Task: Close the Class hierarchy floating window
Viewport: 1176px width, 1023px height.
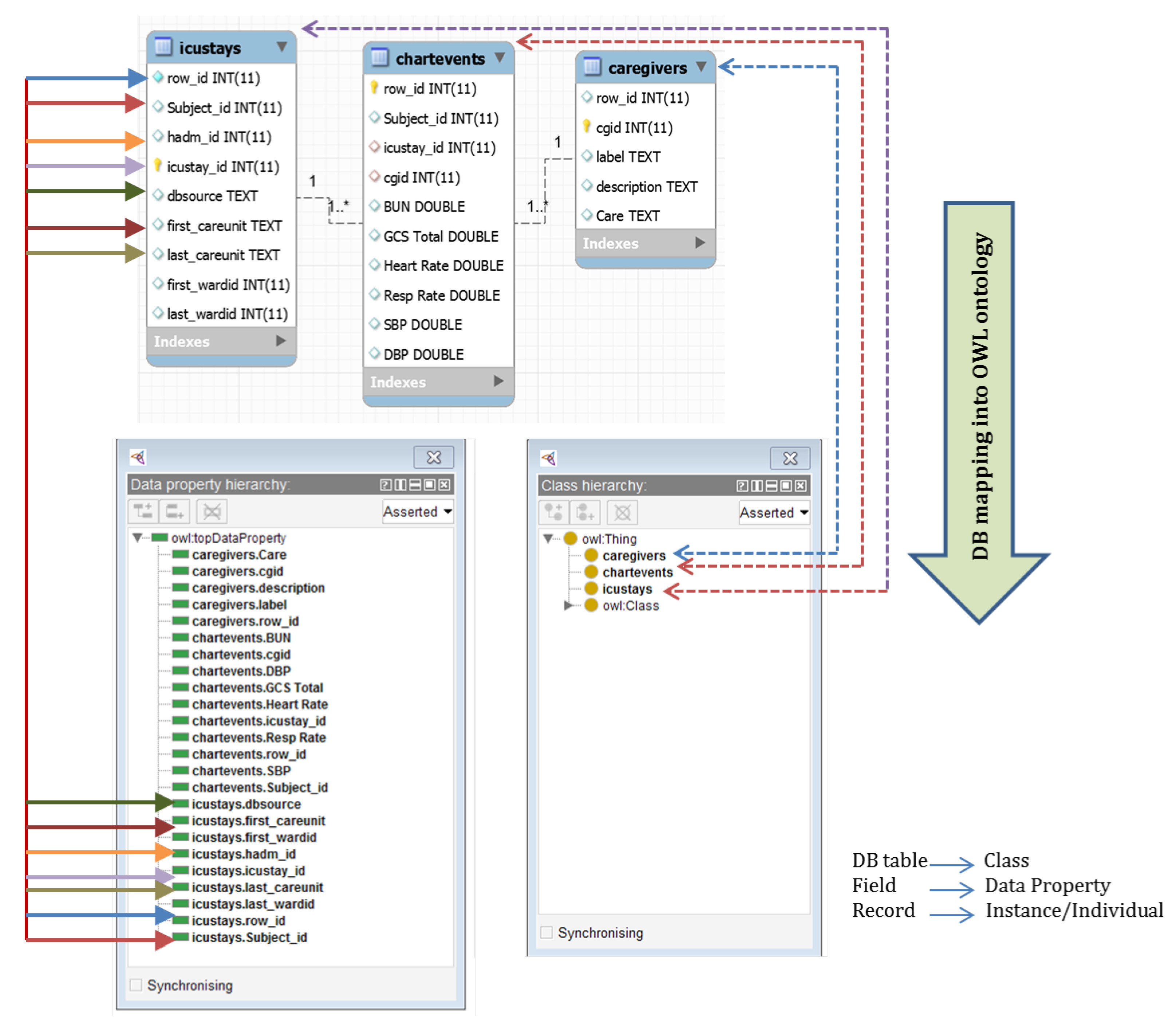Action: point(790,458)
